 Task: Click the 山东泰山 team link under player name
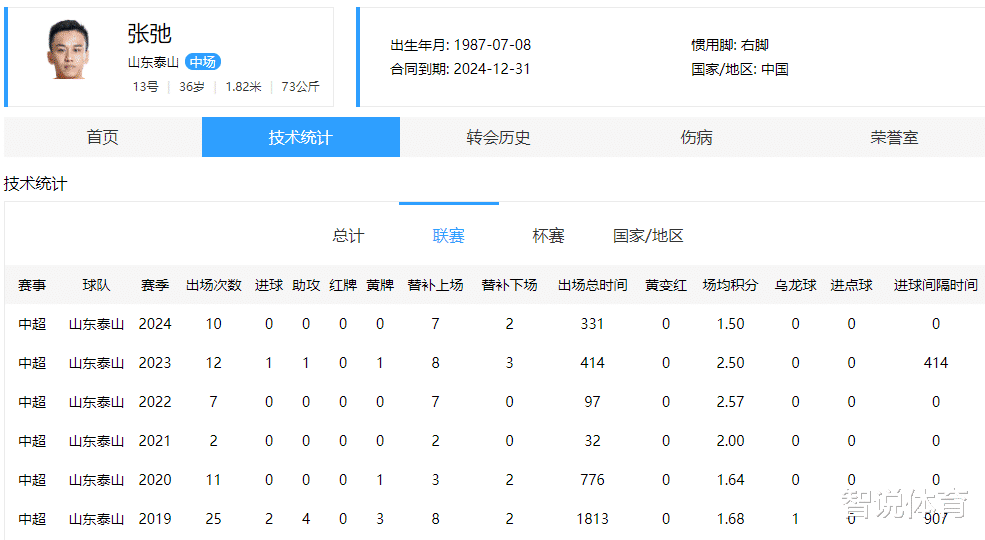tap(153, 62)
